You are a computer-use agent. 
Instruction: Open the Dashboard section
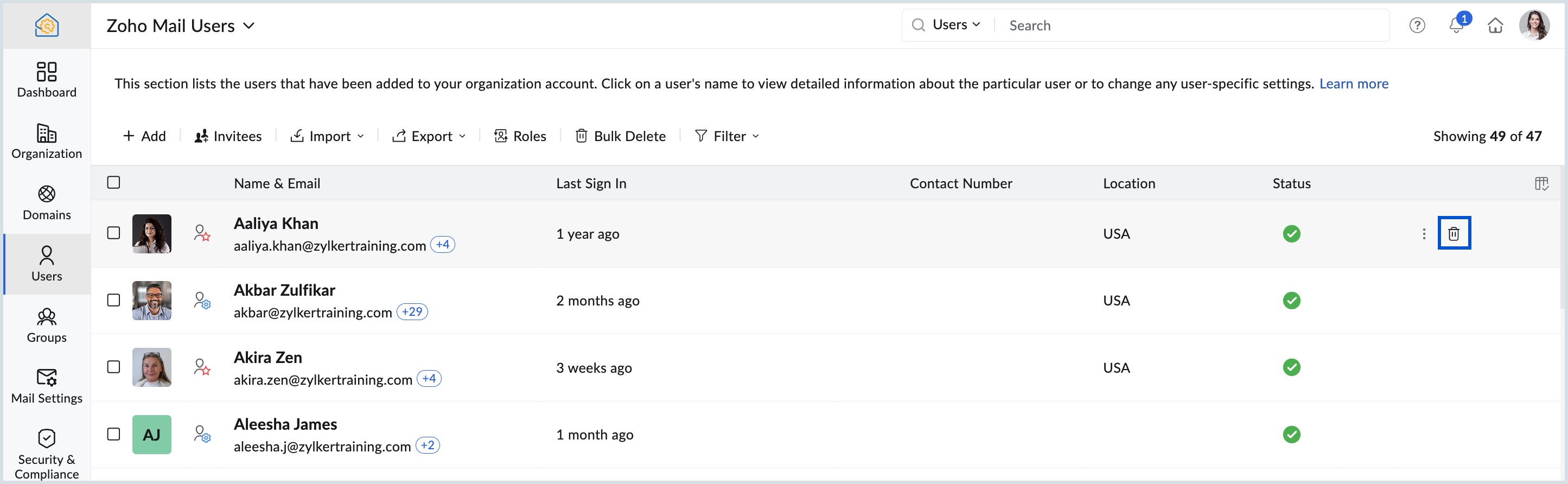(x=47, y=80)
